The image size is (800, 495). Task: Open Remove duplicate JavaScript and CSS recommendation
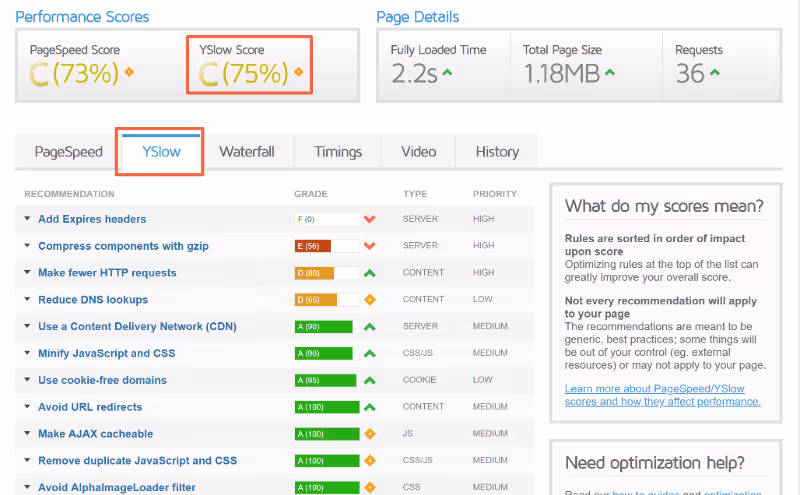(137, 460)
